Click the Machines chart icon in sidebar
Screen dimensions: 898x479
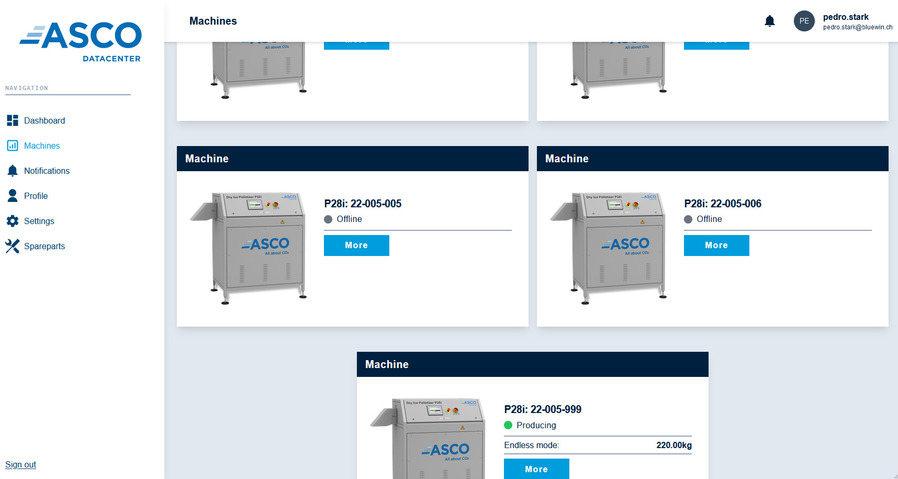coord(12,146)
